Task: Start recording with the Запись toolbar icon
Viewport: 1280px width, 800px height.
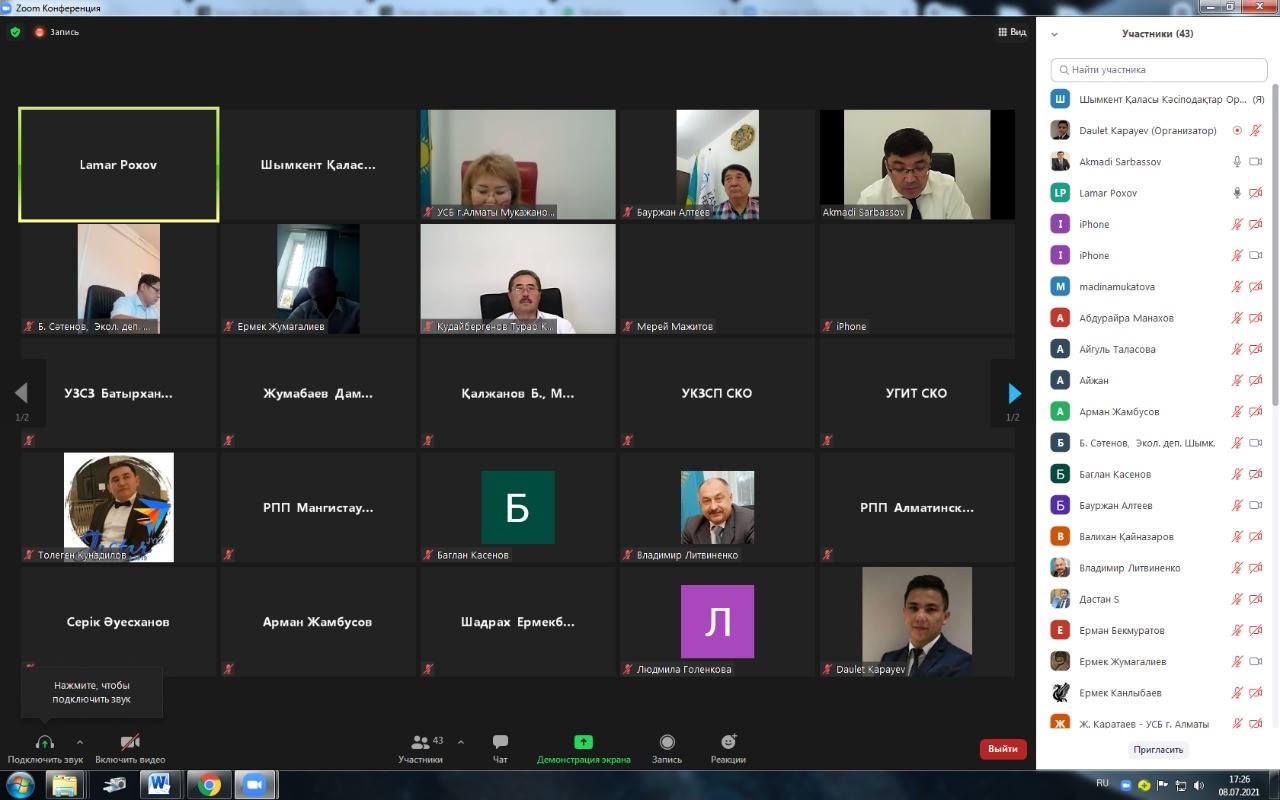Action: (667, 742)
